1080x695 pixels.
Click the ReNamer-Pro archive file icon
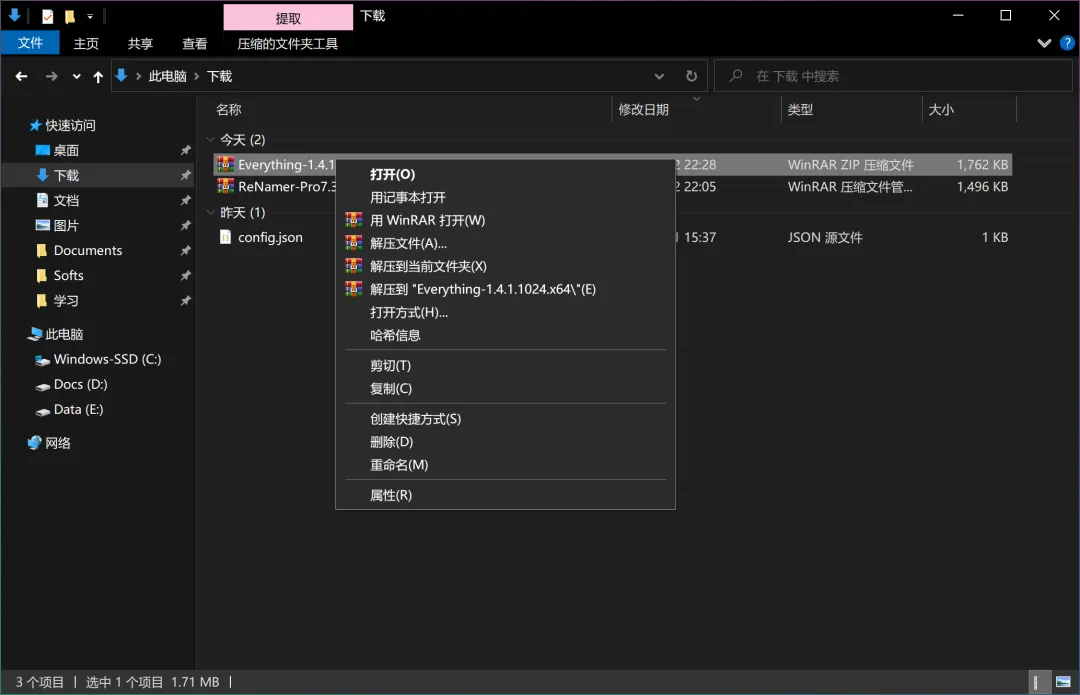pos(225,186)
